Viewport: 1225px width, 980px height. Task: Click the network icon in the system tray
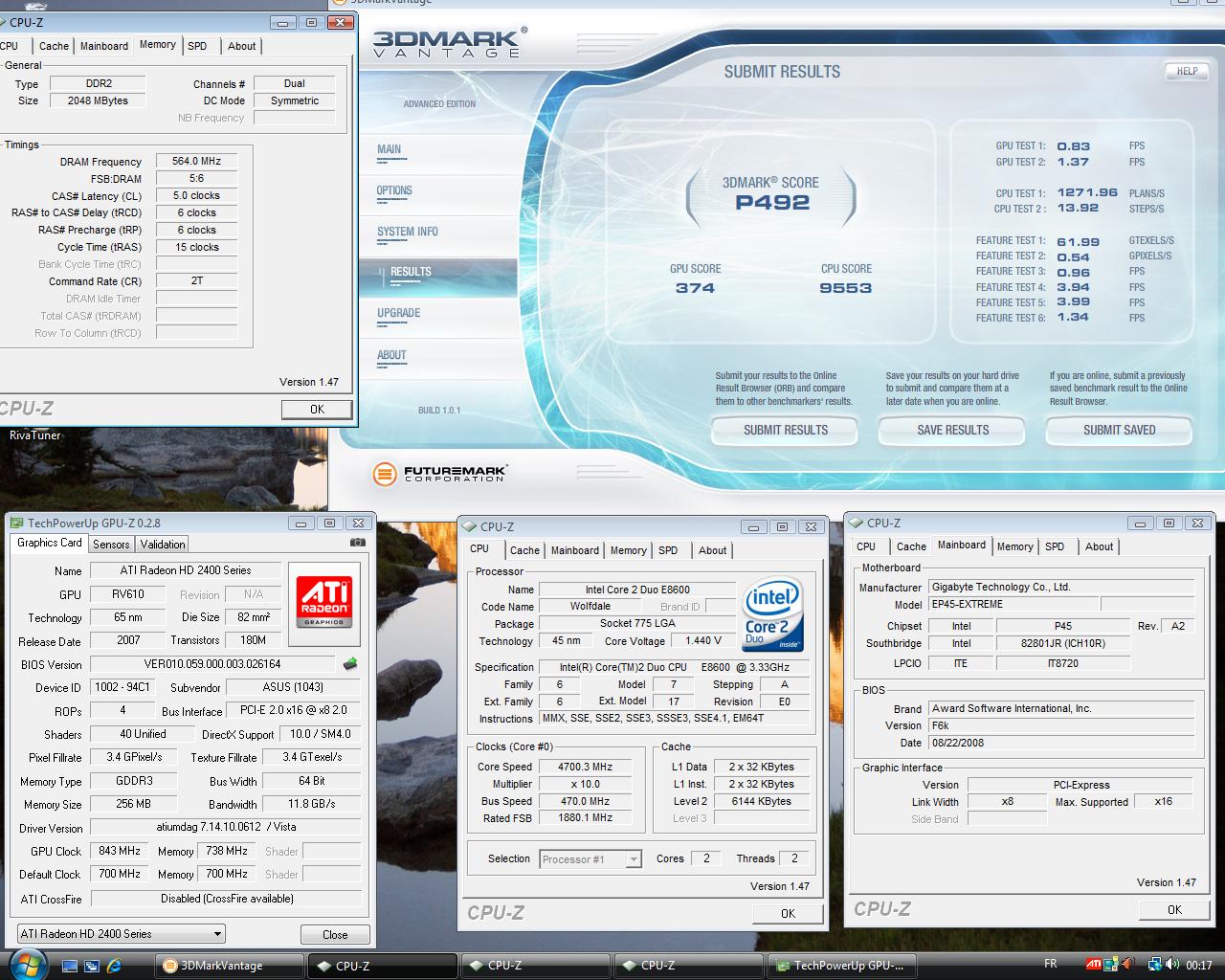(x=1155, y=965)
